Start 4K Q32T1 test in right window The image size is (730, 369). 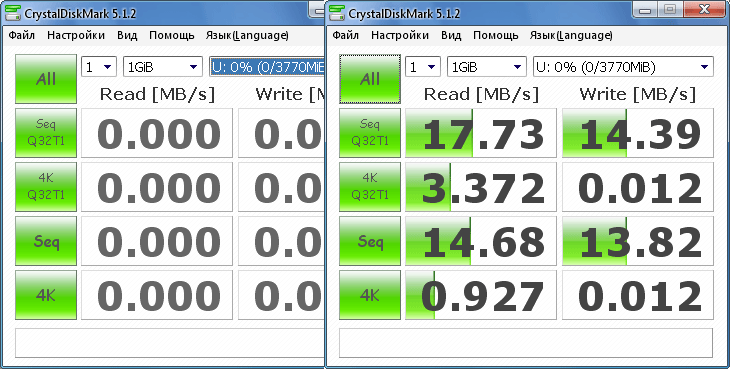click(x=370, y=187)
